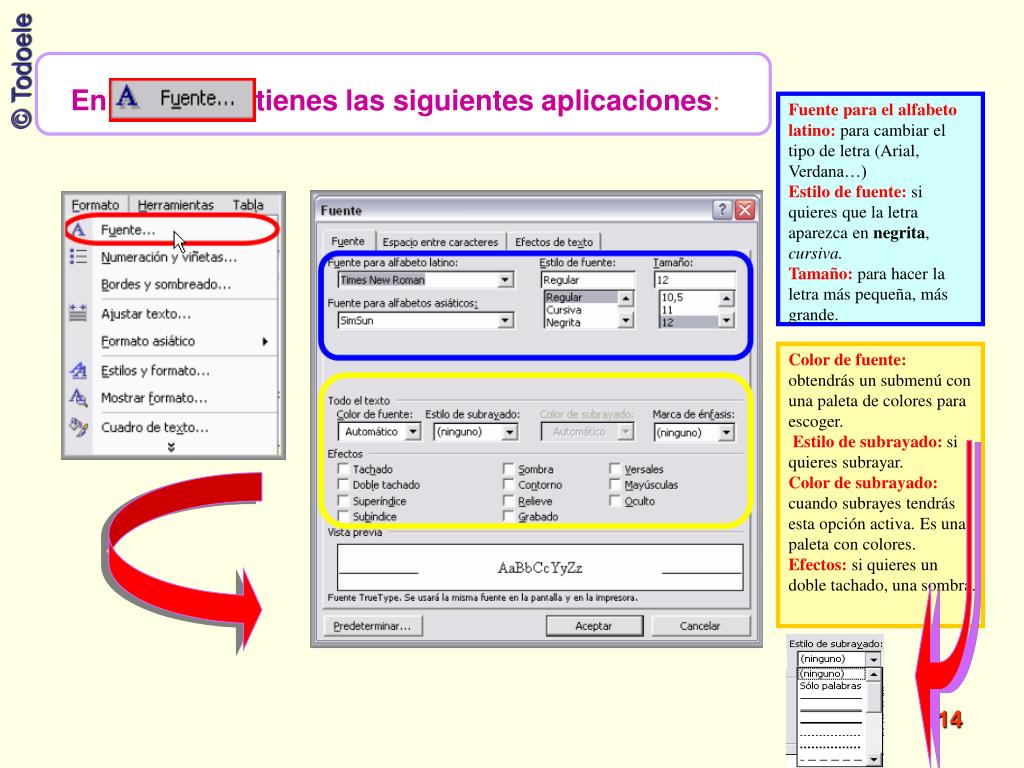
Task: Enable the Sombra effect checkbox
Action: pos(508,468)
